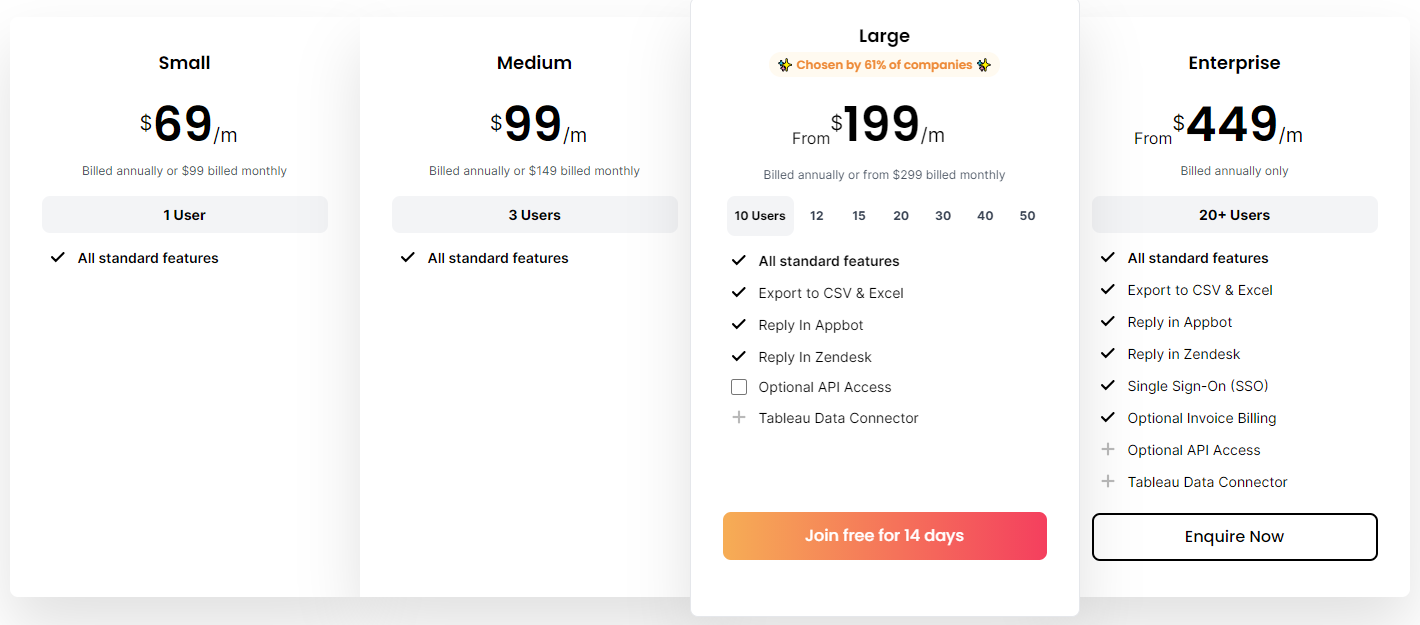Screen dimensions: 1420x625
Task: Click the 1 User box in Small plan
Action: tap(185, 215)
